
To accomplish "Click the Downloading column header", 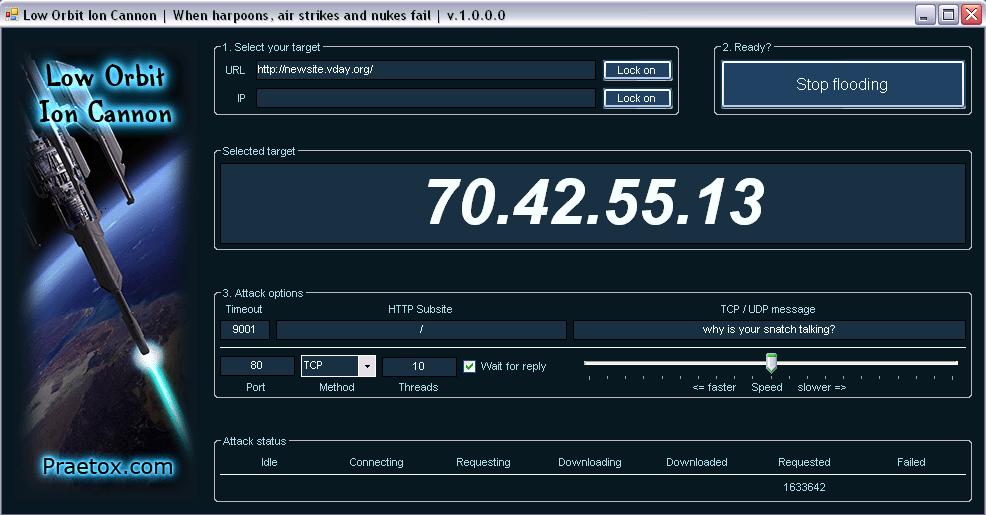I will (590, 462).
